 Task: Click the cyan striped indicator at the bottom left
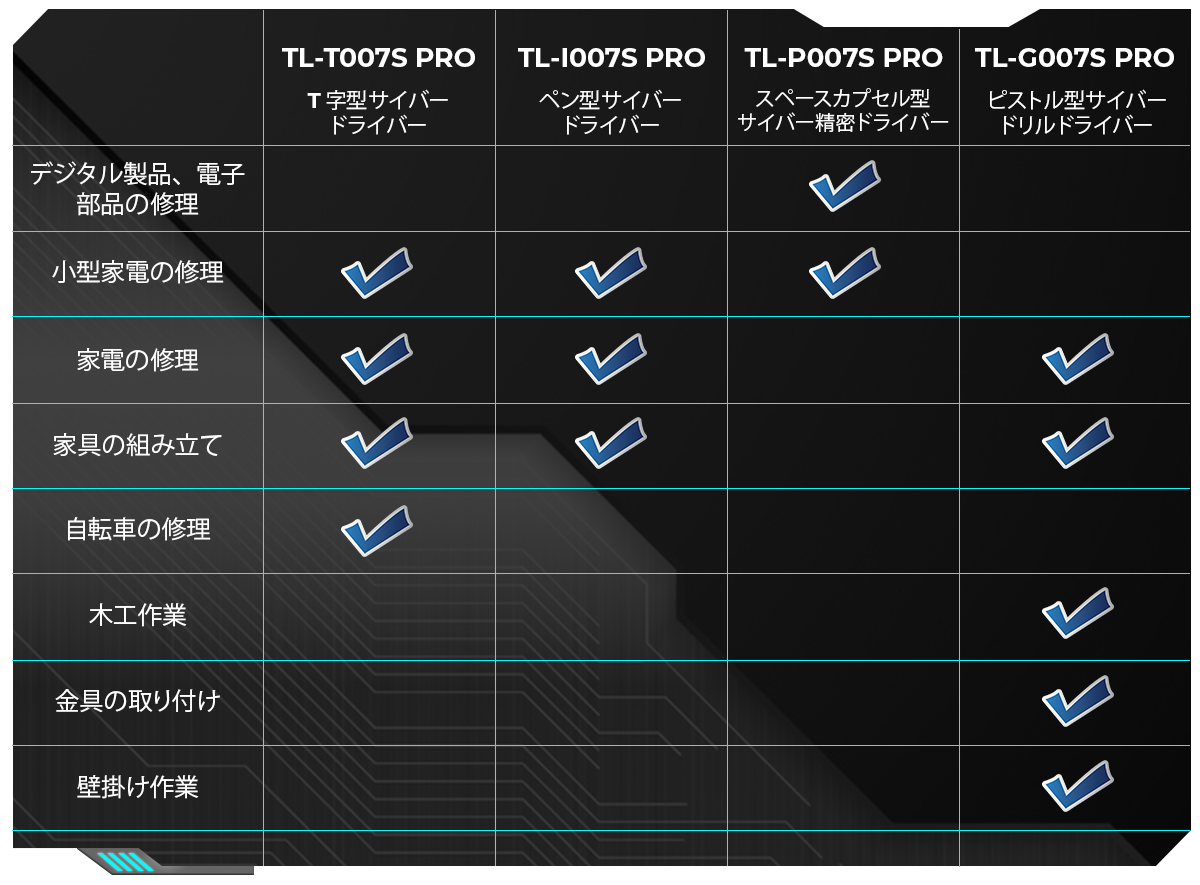[x=125, y=861]
